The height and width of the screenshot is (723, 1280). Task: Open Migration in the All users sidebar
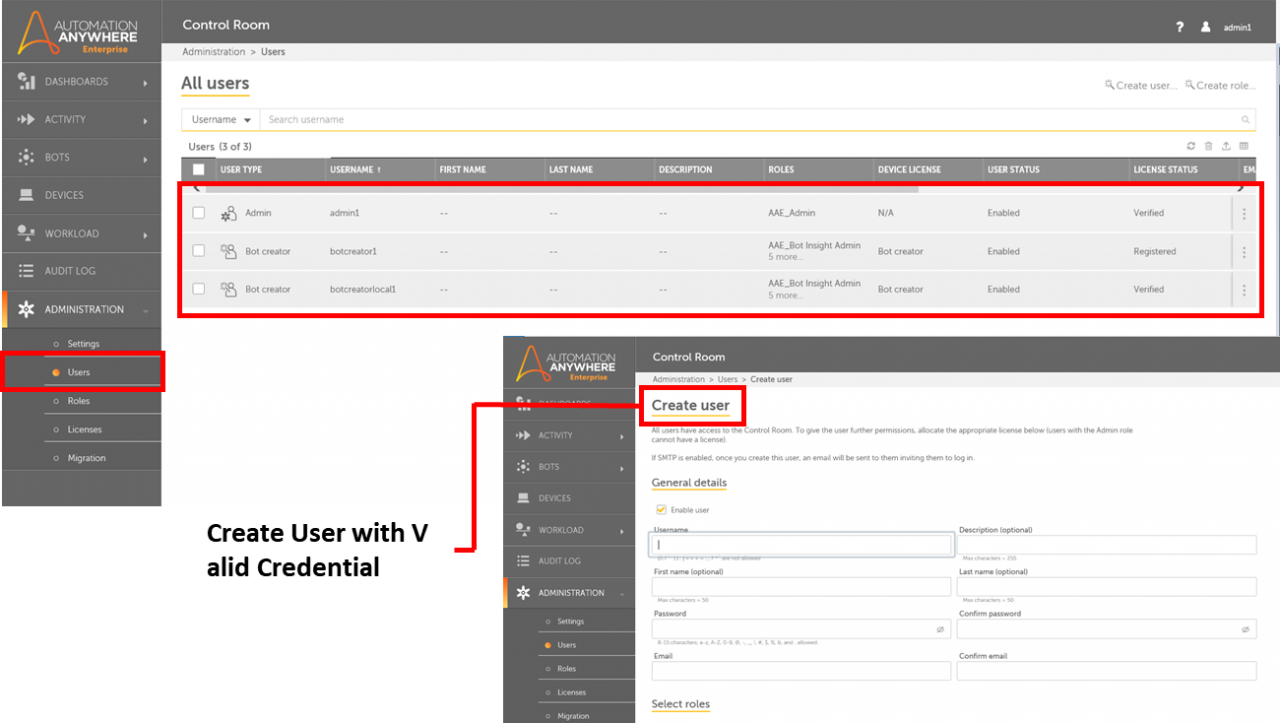click(86, 458)
